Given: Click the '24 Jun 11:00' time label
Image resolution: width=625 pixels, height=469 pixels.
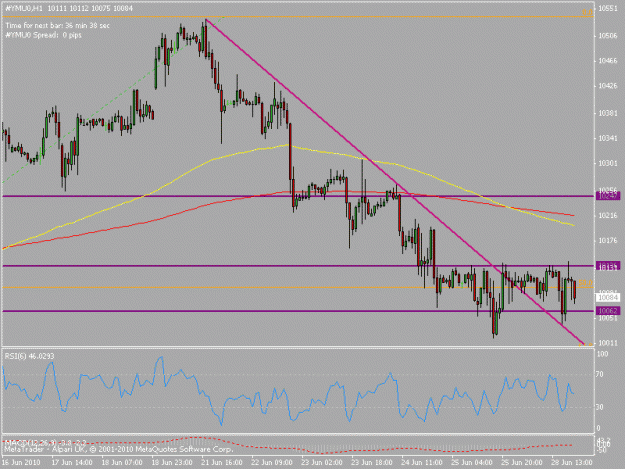Looking at the screenshot, I should [x=422, y=462].
